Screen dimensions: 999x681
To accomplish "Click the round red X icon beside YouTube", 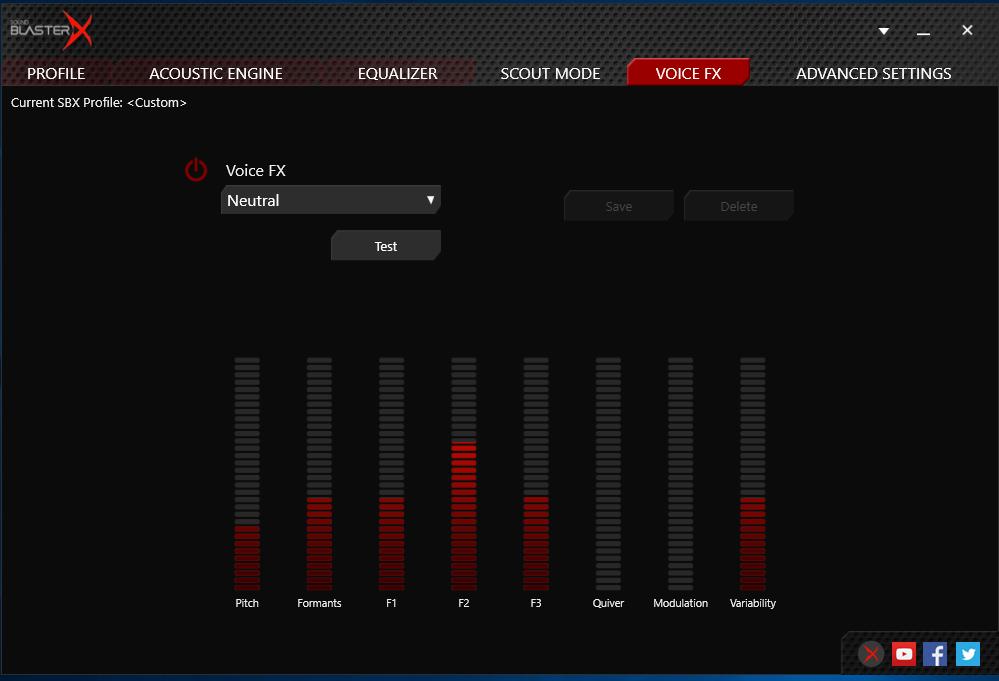I will [871, 654].
